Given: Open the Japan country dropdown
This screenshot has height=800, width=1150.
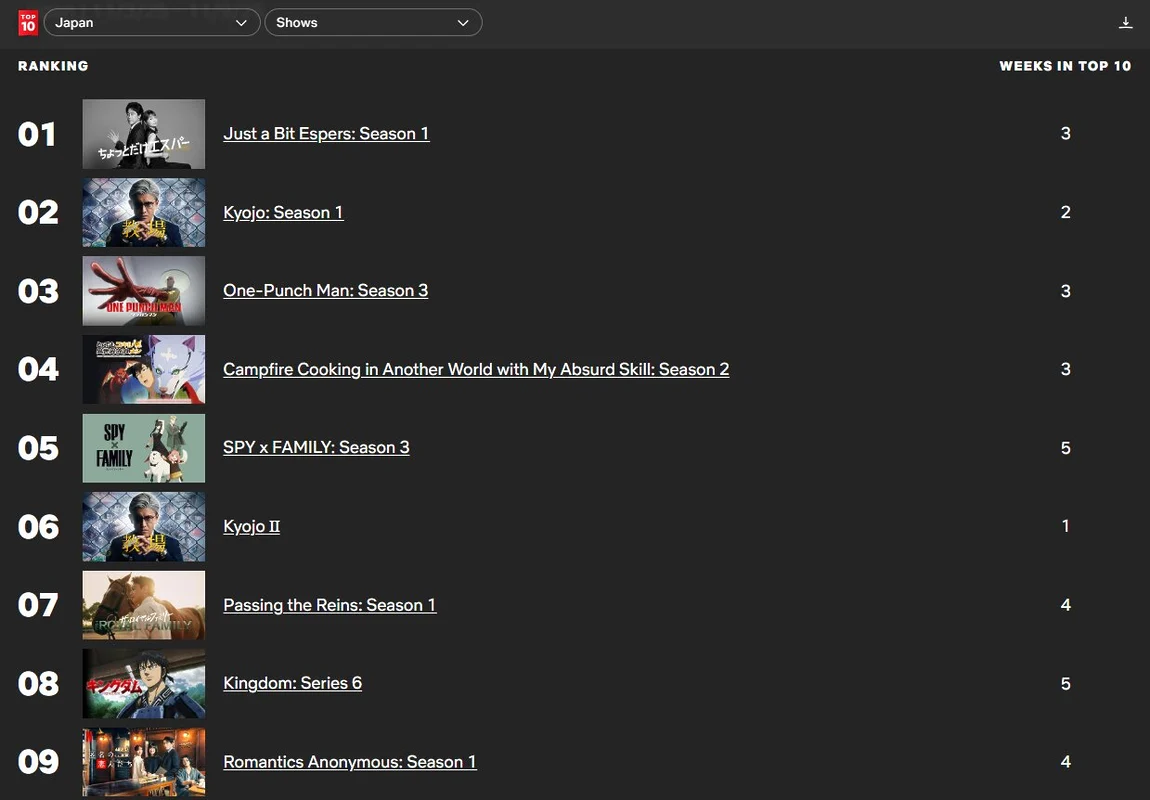Looking at the screenshot, I should [152, 22].
